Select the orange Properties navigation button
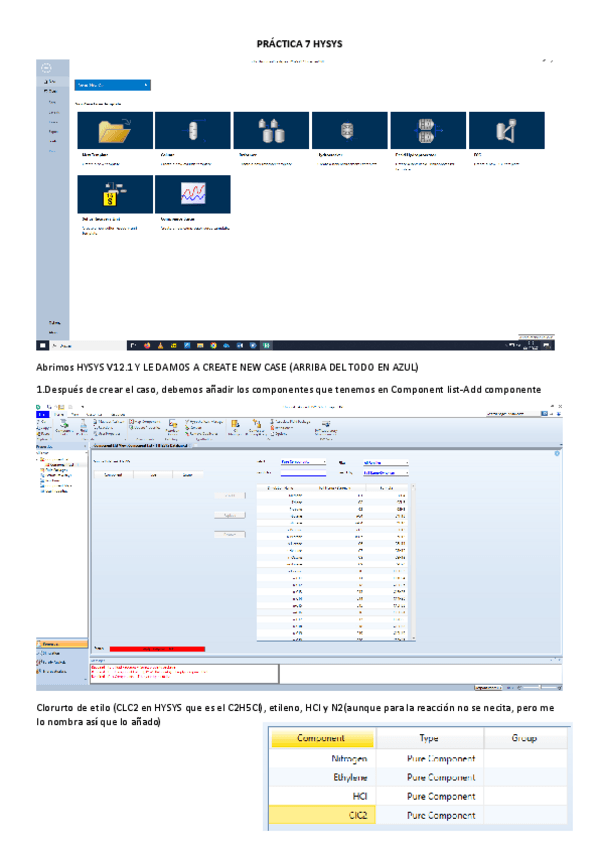The height and width of the screenshot is (848, 599). [62, 644]
